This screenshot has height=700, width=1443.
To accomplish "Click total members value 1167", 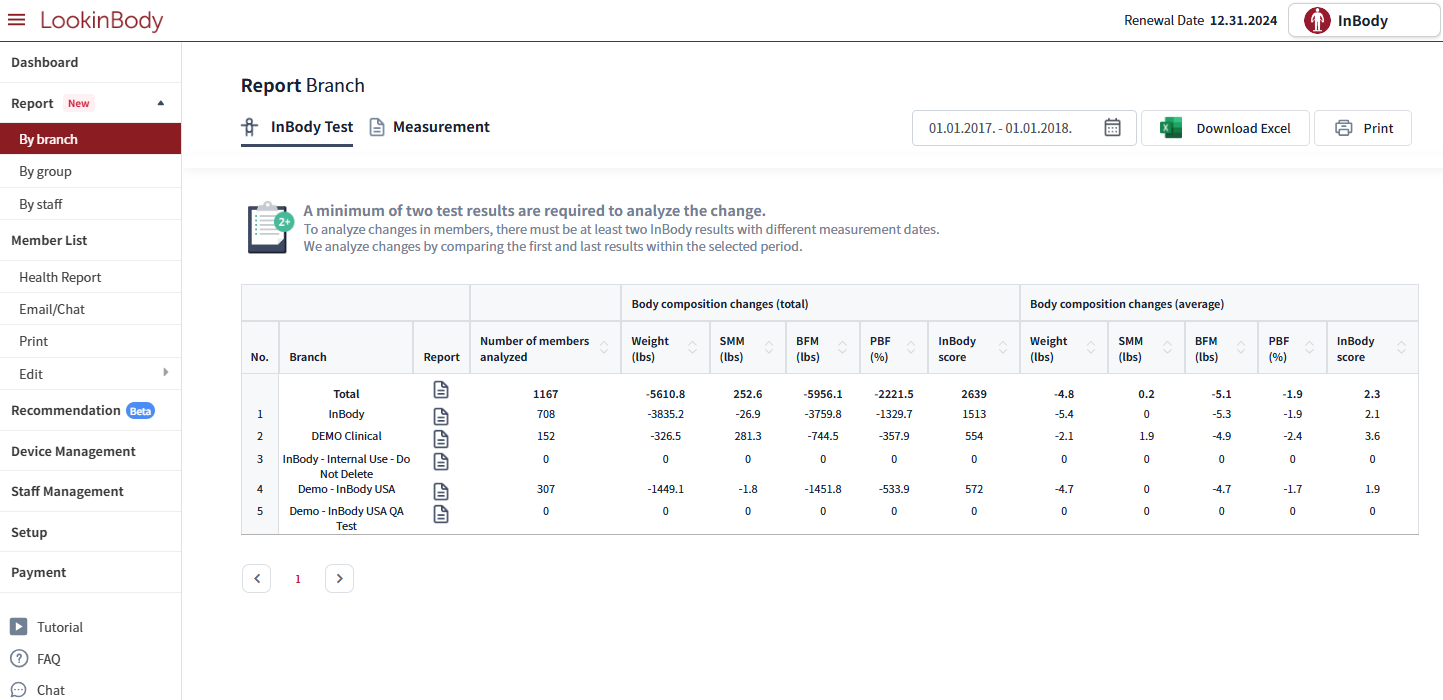I will 545,394.
